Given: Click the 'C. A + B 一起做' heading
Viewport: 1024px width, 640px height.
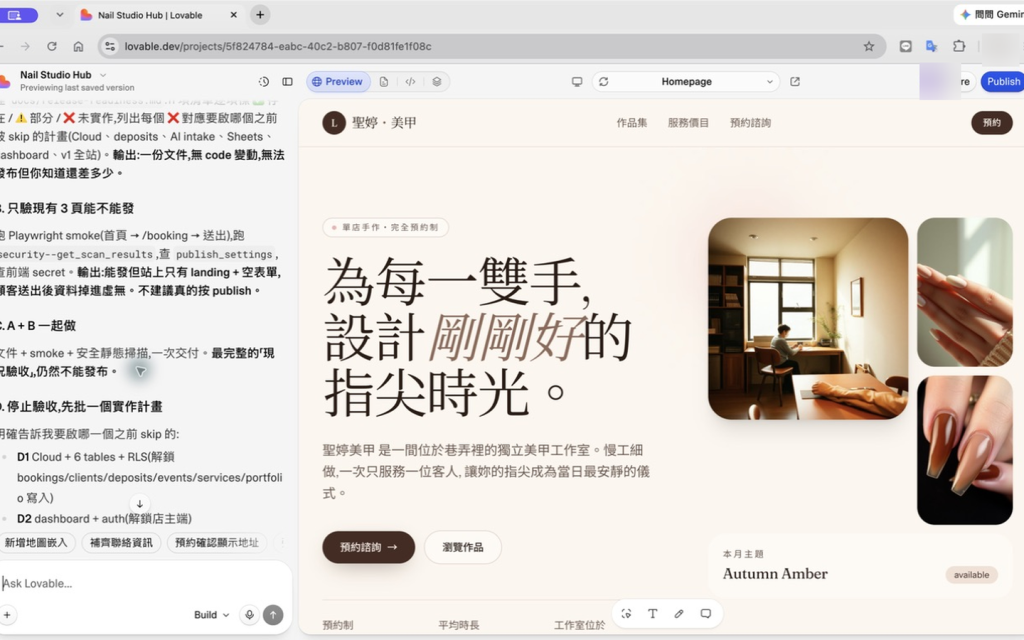Looking at the screenshot, I should point(38,325).
